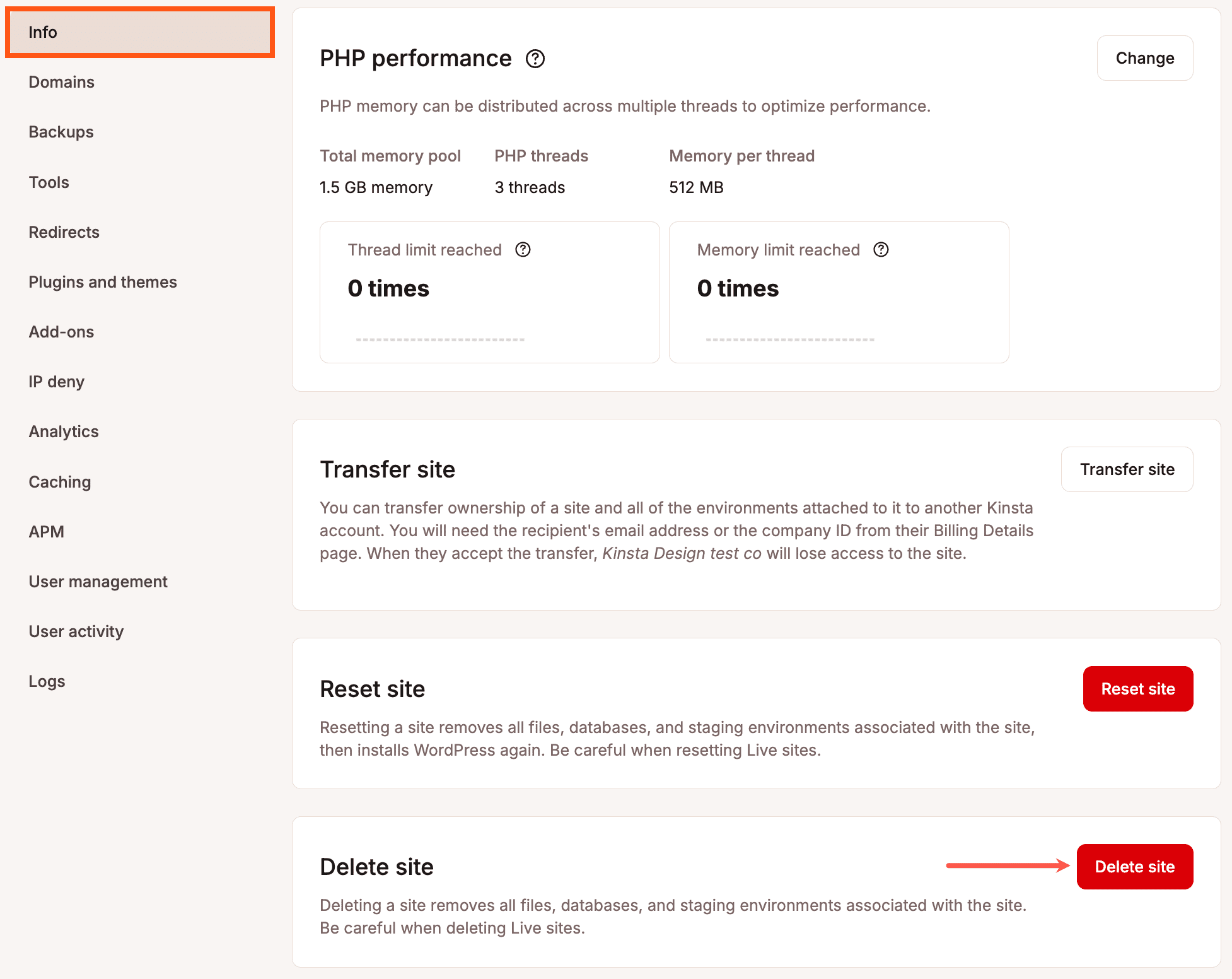The width and height of the screenshot is (1232, 979).
Task: Click the Transfer site button
Action: click(1127, 469)
